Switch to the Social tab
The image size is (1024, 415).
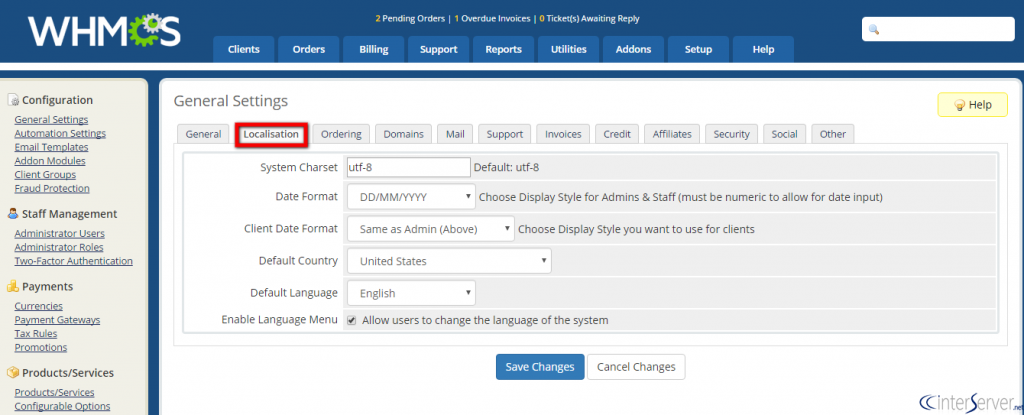(784, 134)
